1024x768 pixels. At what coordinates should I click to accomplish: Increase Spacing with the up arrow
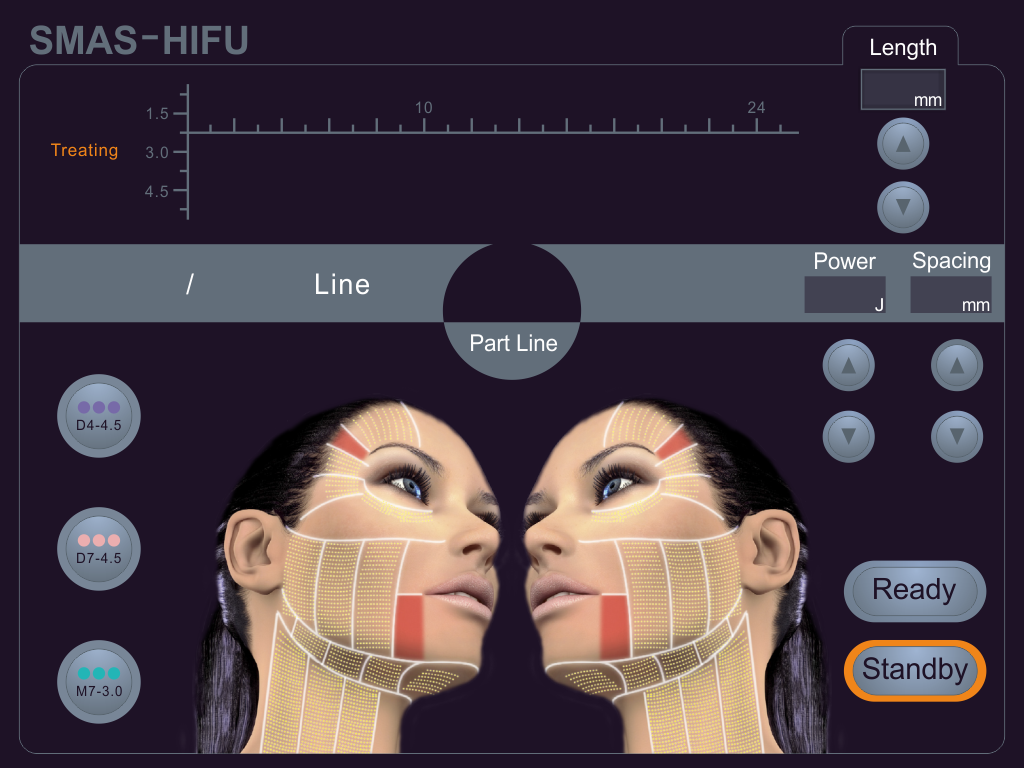tap(957, 365)
